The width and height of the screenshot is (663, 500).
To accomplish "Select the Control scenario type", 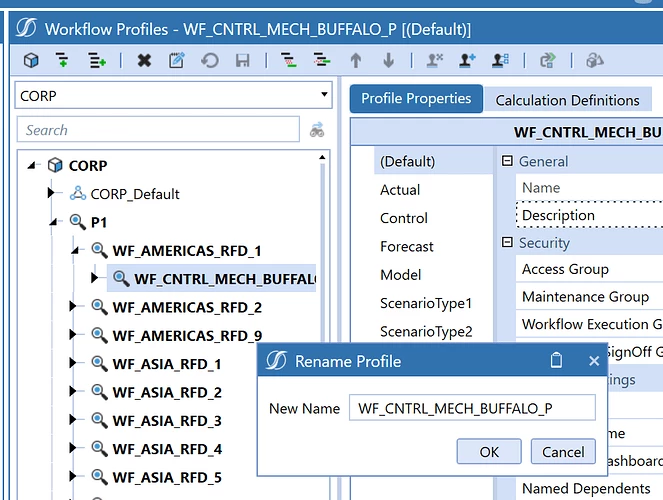I will pyautogui.click(x=433, y=218).
